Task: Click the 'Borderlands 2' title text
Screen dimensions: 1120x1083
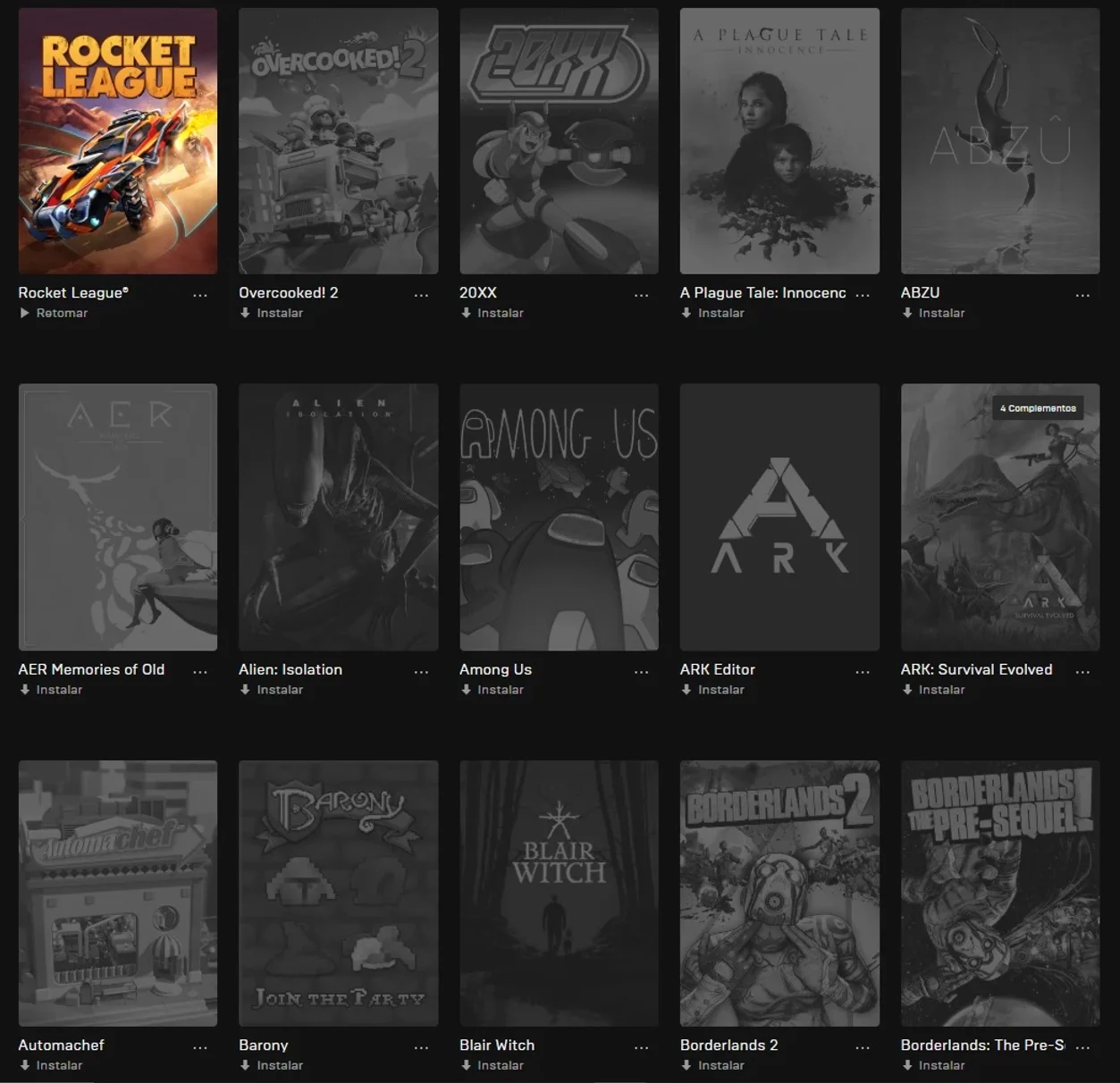Action: 729,1045
